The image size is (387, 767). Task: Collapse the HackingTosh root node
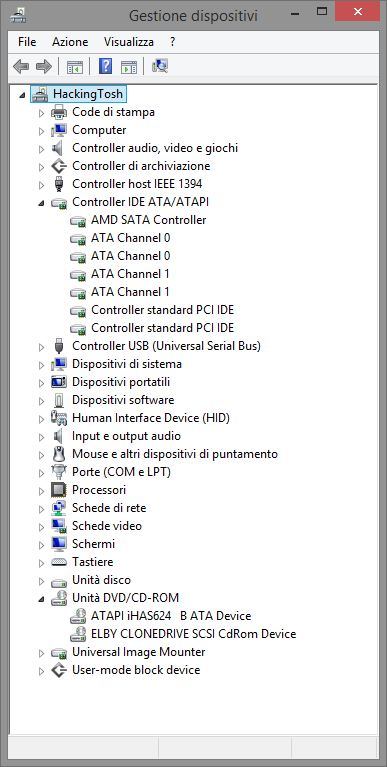[x=22, y=95]
